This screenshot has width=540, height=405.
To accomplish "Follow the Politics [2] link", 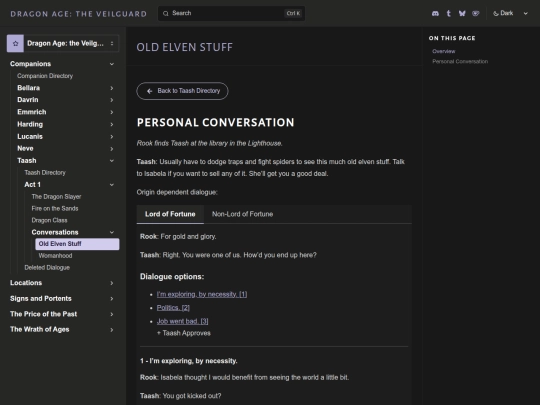I will pos(173,308).
